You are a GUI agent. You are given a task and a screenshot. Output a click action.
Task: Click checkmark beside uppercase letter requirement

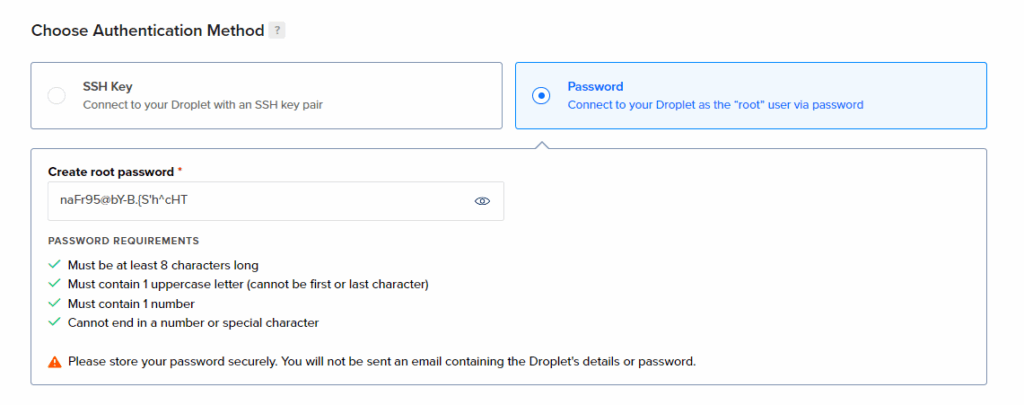coord(54,284)
